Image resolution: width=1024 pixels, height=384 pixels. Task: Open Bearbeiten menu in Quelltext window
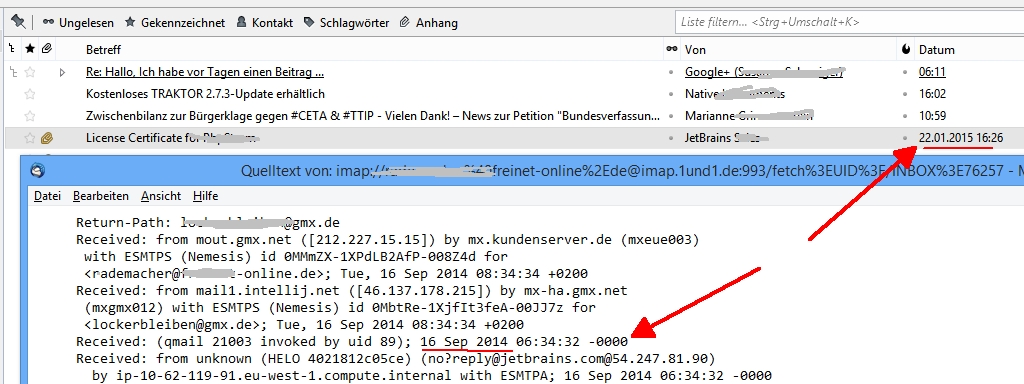pos(101,196)
